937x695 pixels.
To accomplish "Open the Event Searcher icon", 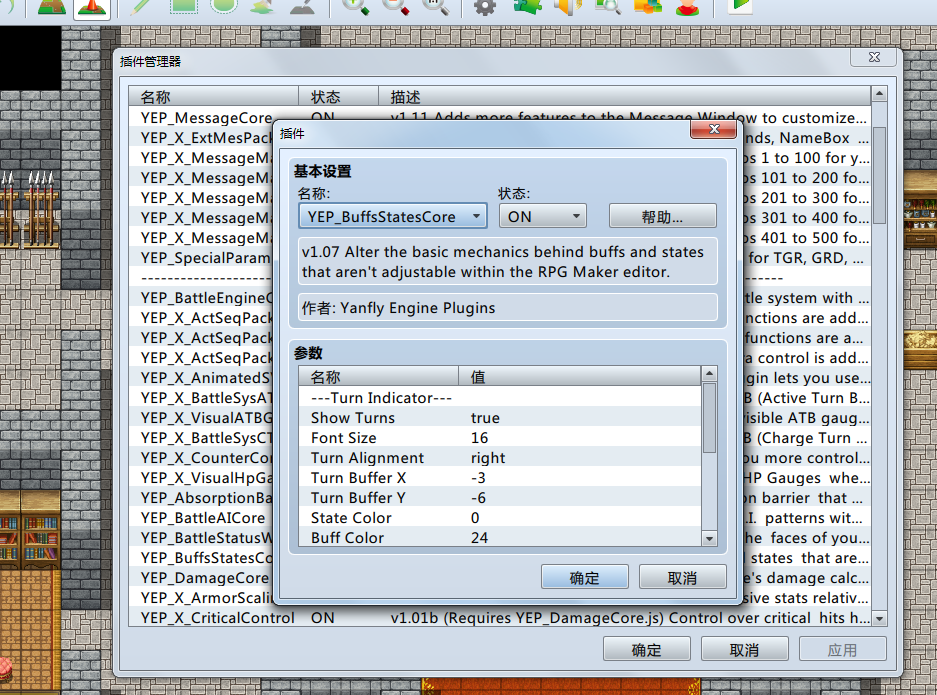I will [x=608, y=7].
